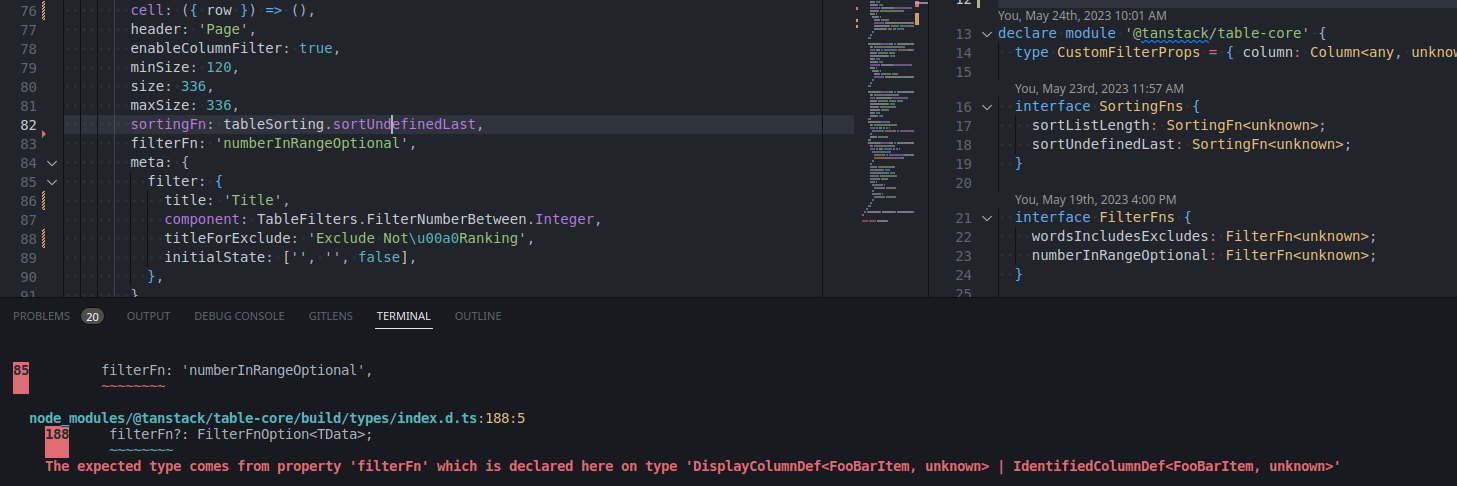Screen dimensions: 1457x486
Task: Click 'sortListLength' on line 17 in right editor
Action: click(x=1091, y=126)
